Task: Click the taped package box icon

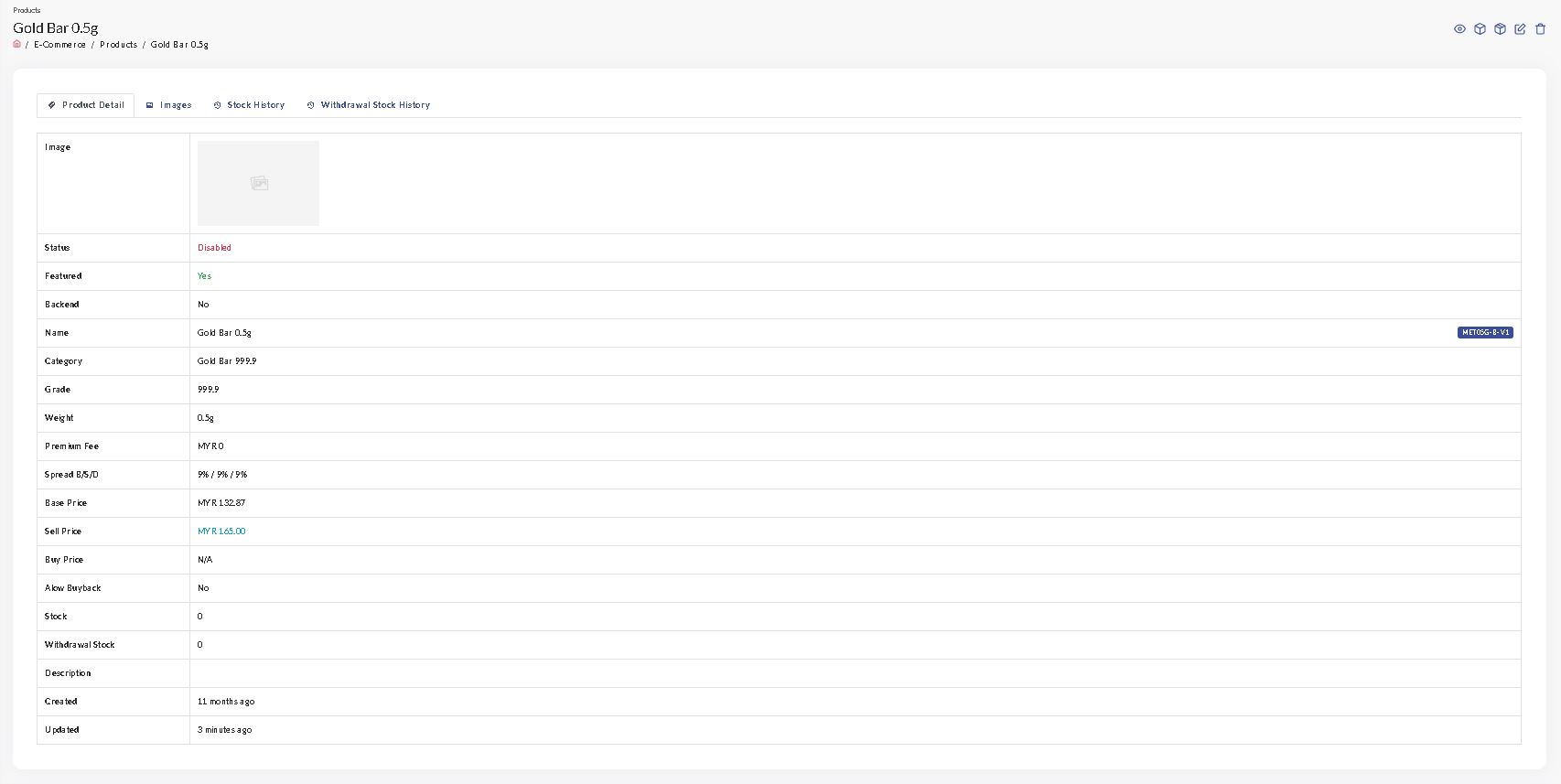Action: 1500,29
